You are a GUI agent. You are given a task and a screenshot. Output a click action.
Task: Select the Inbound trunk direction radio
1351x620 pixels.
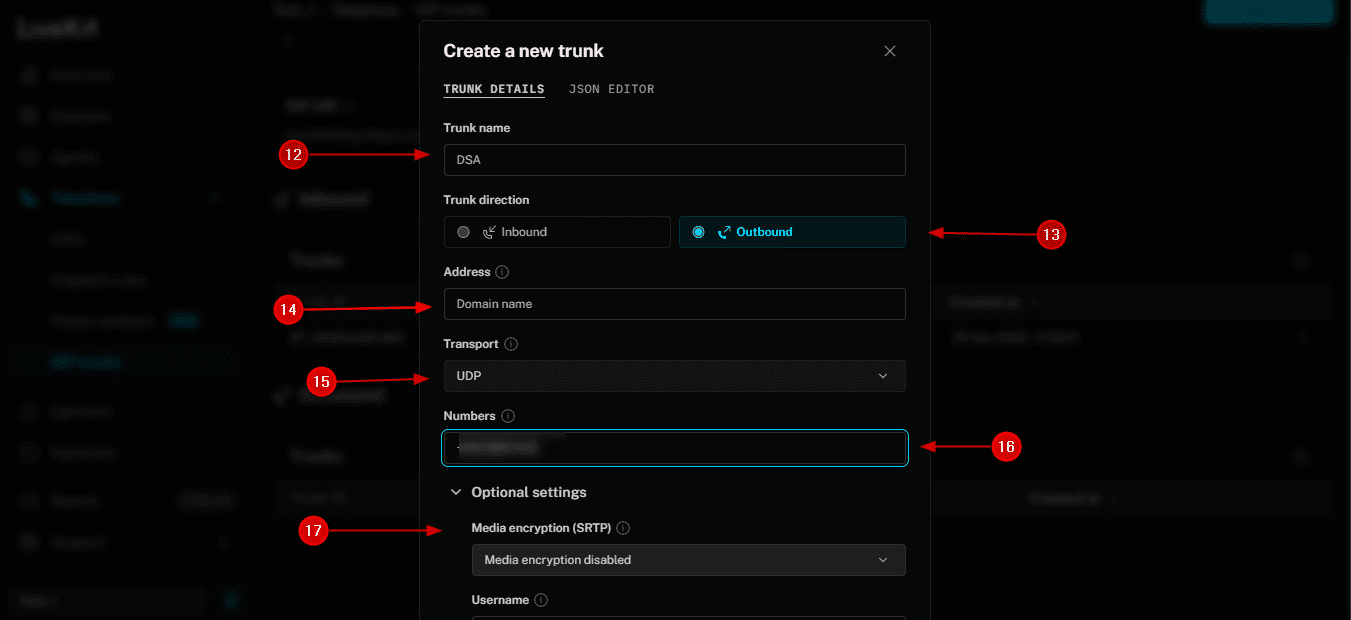(x=463, y=232)
